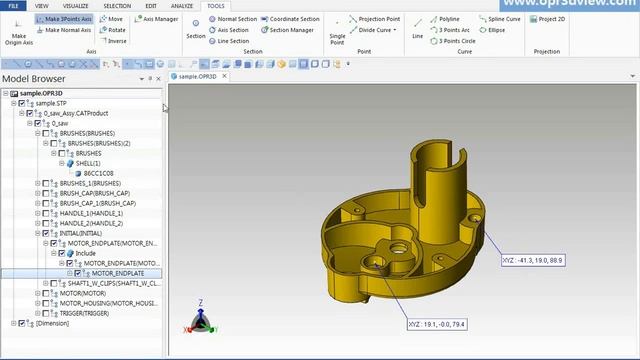Close the sample.OPR3D document tab
Screen dimensions: 640x360
[x=224, y=76]
